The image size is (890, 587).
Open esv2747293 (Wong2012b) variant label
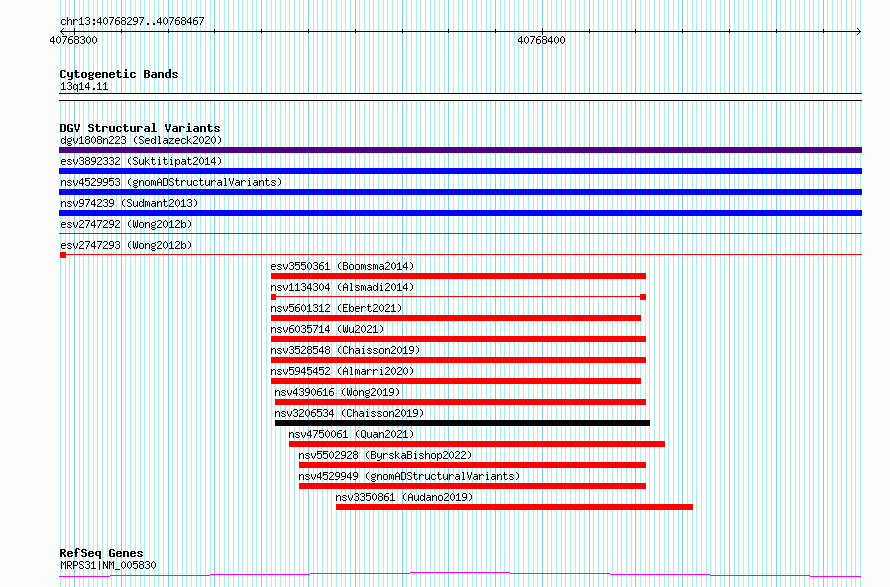[126, 245]
